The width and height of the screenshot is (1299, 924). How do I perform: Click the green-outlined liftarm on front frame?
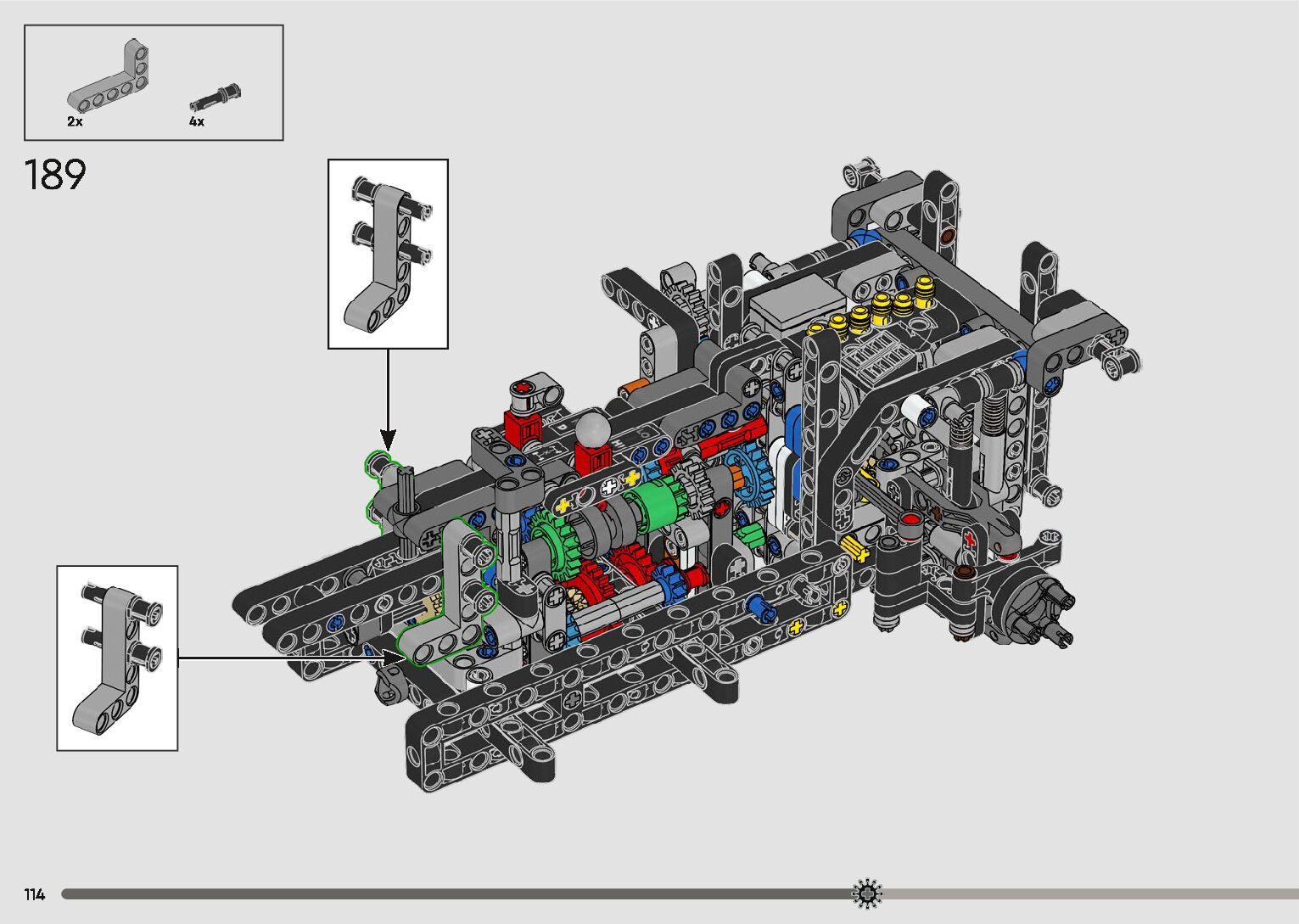[451, 594]
